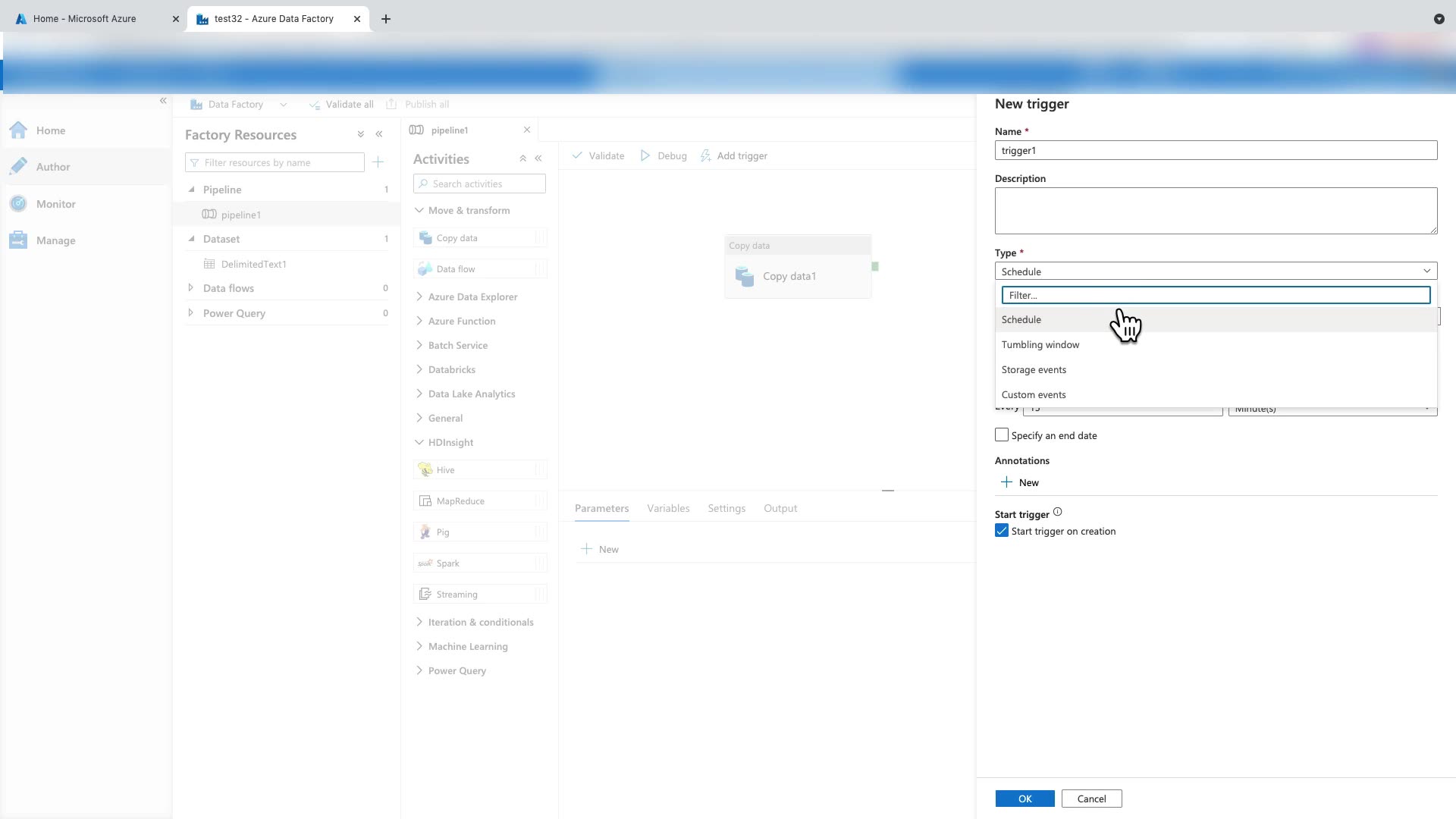This screenshot has width=1456, height=819.
Task: Click the Author pencil icon in sidebar
Action: (x=19, y=166)
